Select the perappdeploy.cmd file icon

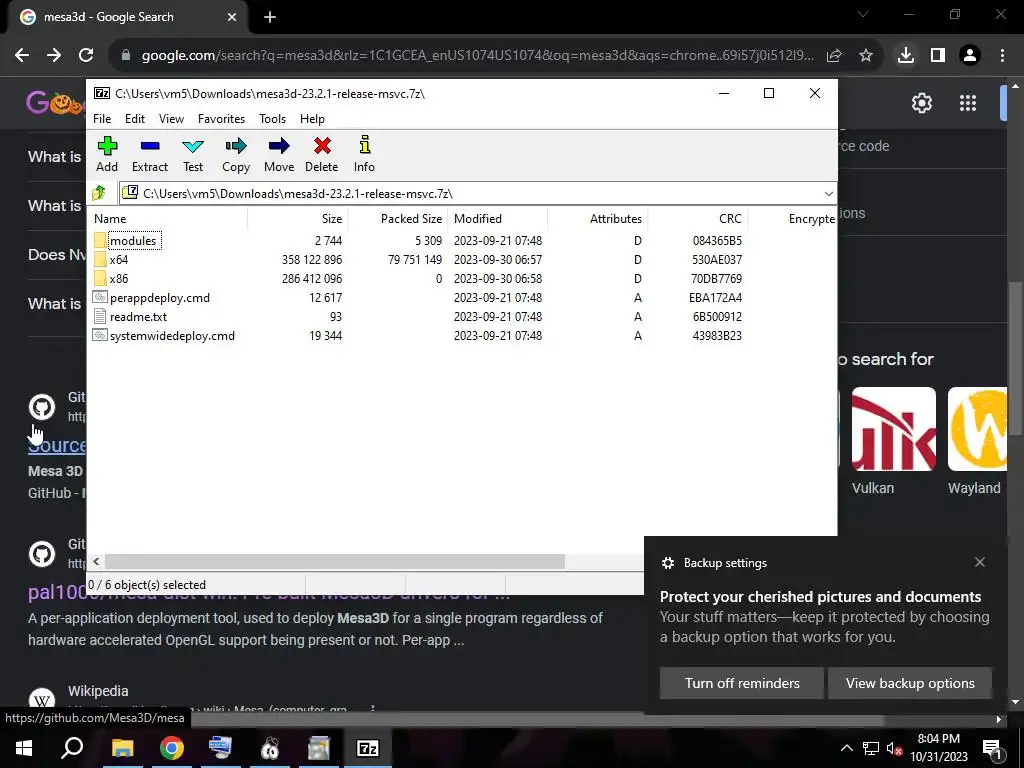(x=100, y=297)
